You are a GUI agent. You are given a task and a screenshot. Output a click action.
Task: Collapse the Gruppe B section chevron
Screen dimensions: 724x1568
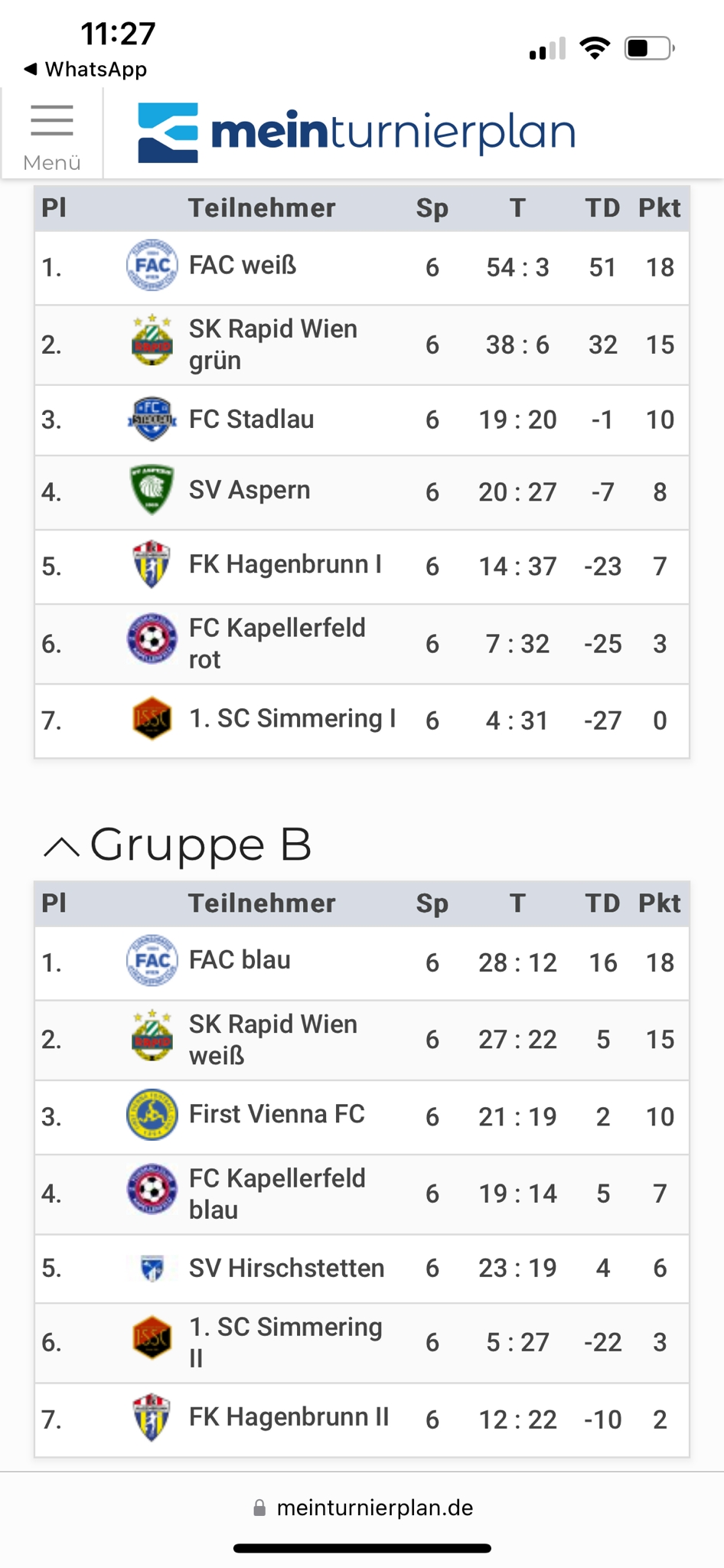(61, 847)
